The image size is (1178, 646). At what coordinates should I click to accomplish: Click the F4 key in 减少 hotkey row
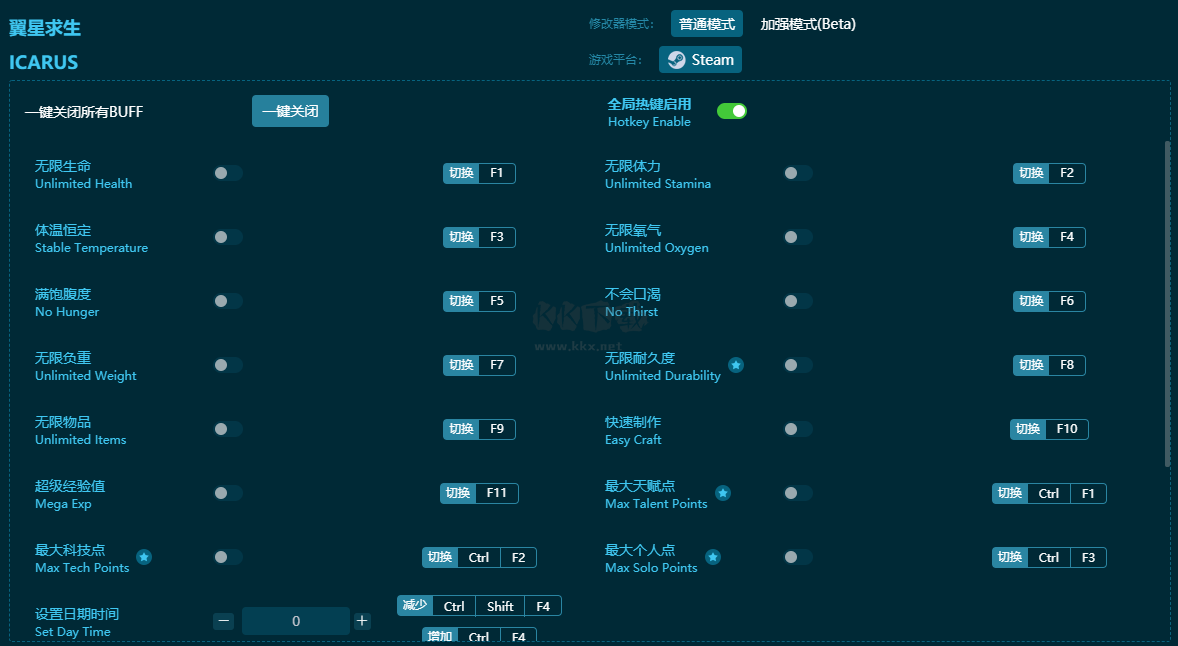[543, 606]
